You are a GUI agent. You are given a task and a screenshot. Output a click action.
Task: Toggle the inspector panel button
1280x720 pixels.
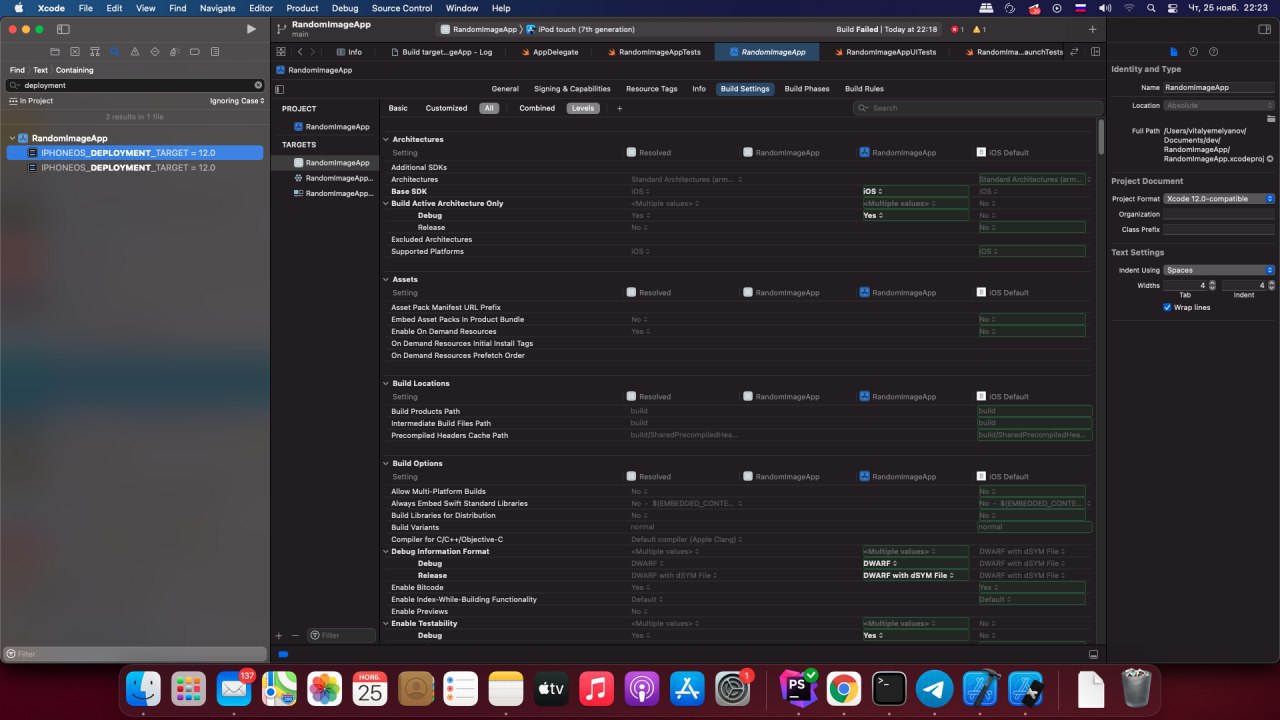click(1264, 29)
